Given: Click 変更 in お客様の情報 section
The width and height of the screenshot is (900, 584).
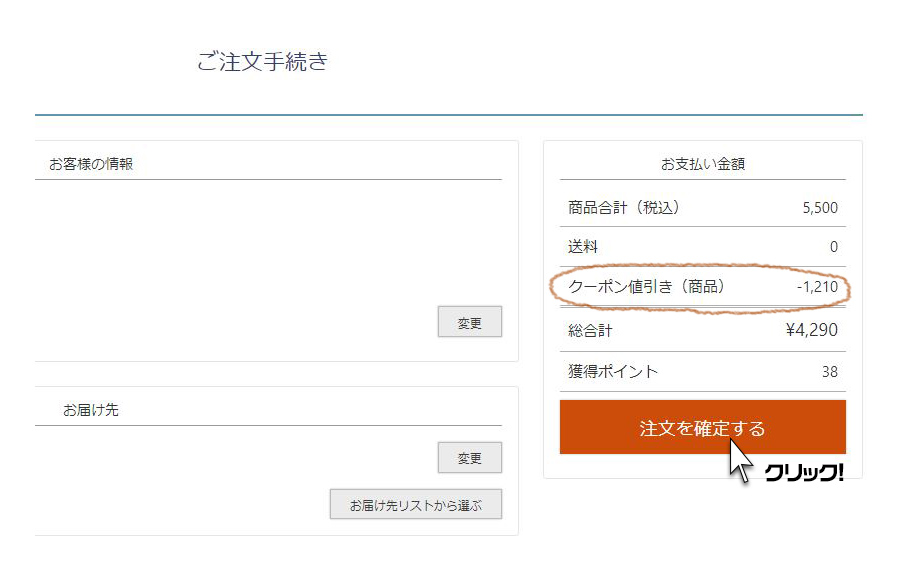Looking at the screenshot, I should click(470, 322).
